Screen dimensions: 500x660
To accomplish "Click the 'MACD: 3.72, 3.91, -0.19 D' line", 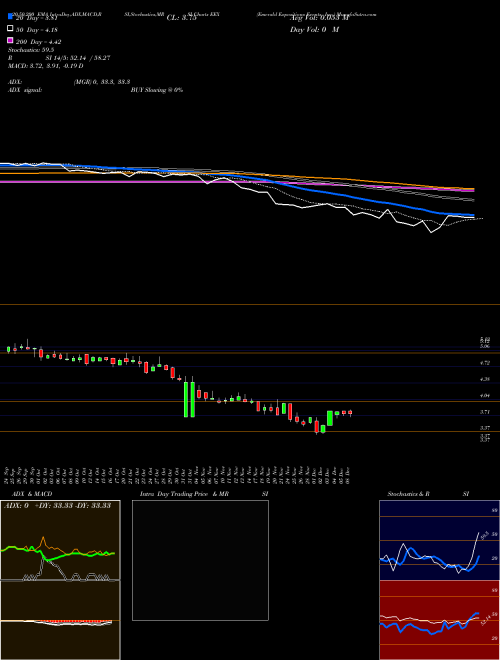I will pos(45,66).
